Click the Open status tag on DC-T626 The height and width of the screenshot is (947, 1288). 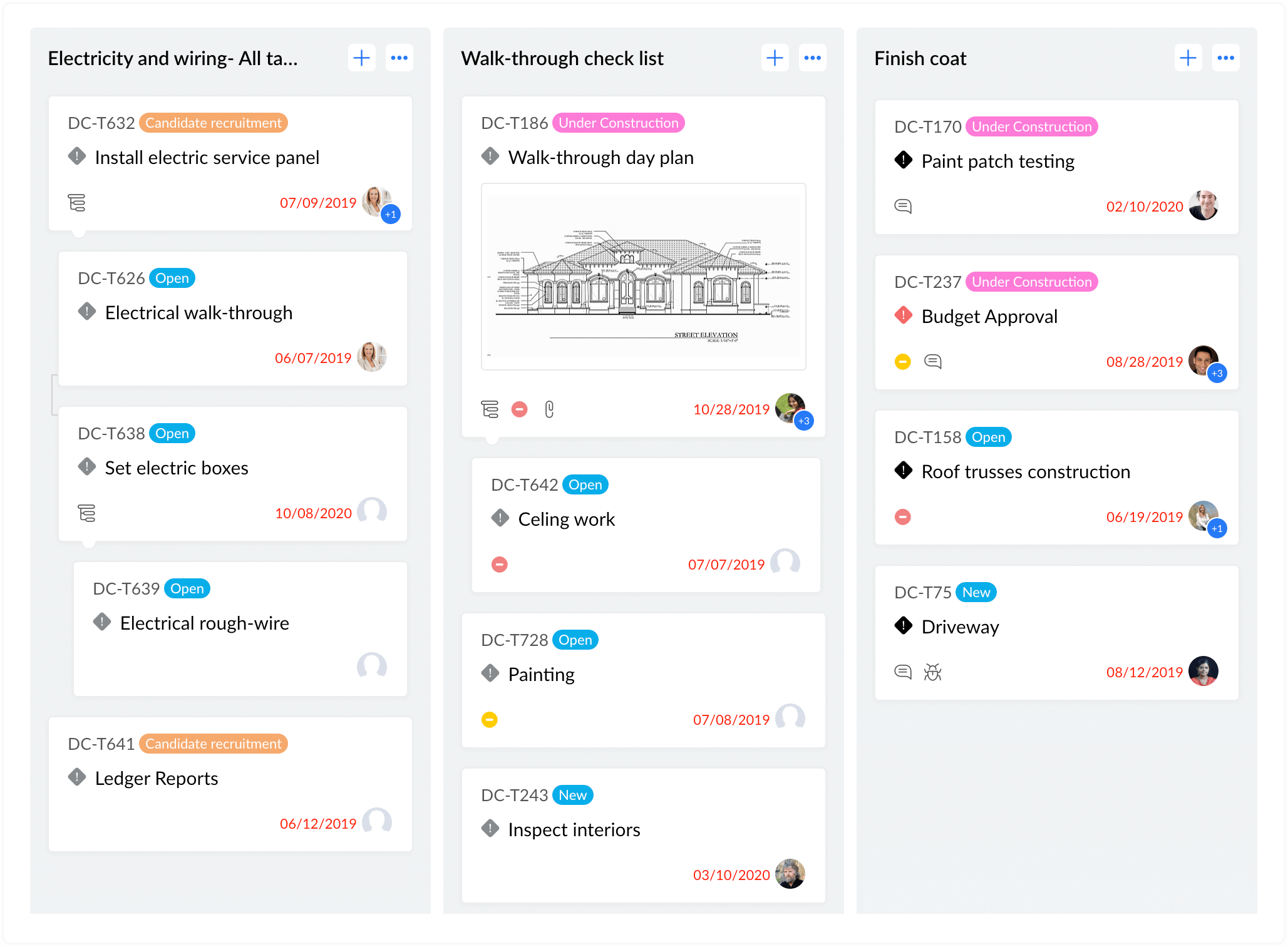tap(172, 278)
